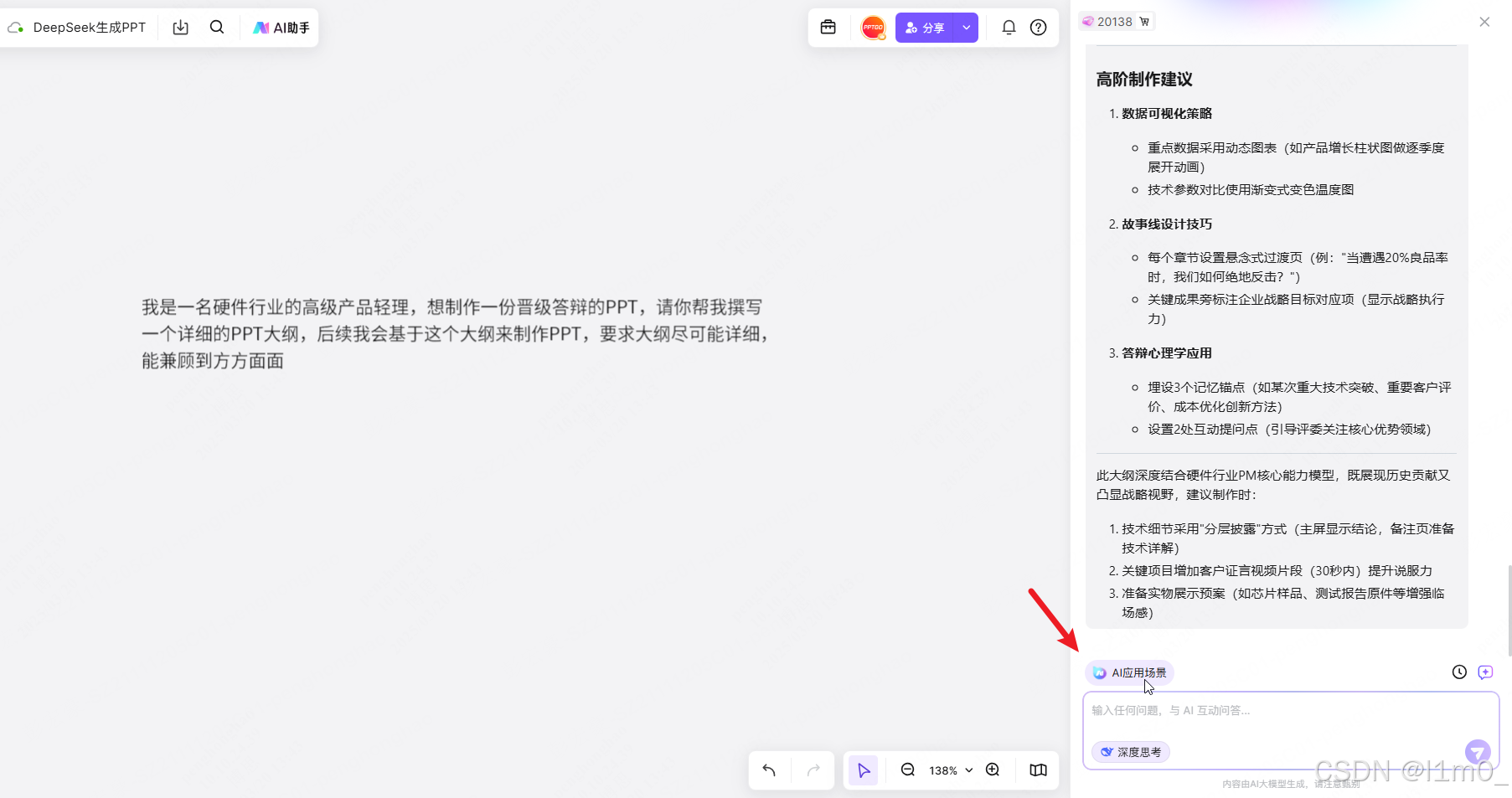
Task: Start a new chat conversation icon
Action: pyautogui.click(x=1485, y=672)
